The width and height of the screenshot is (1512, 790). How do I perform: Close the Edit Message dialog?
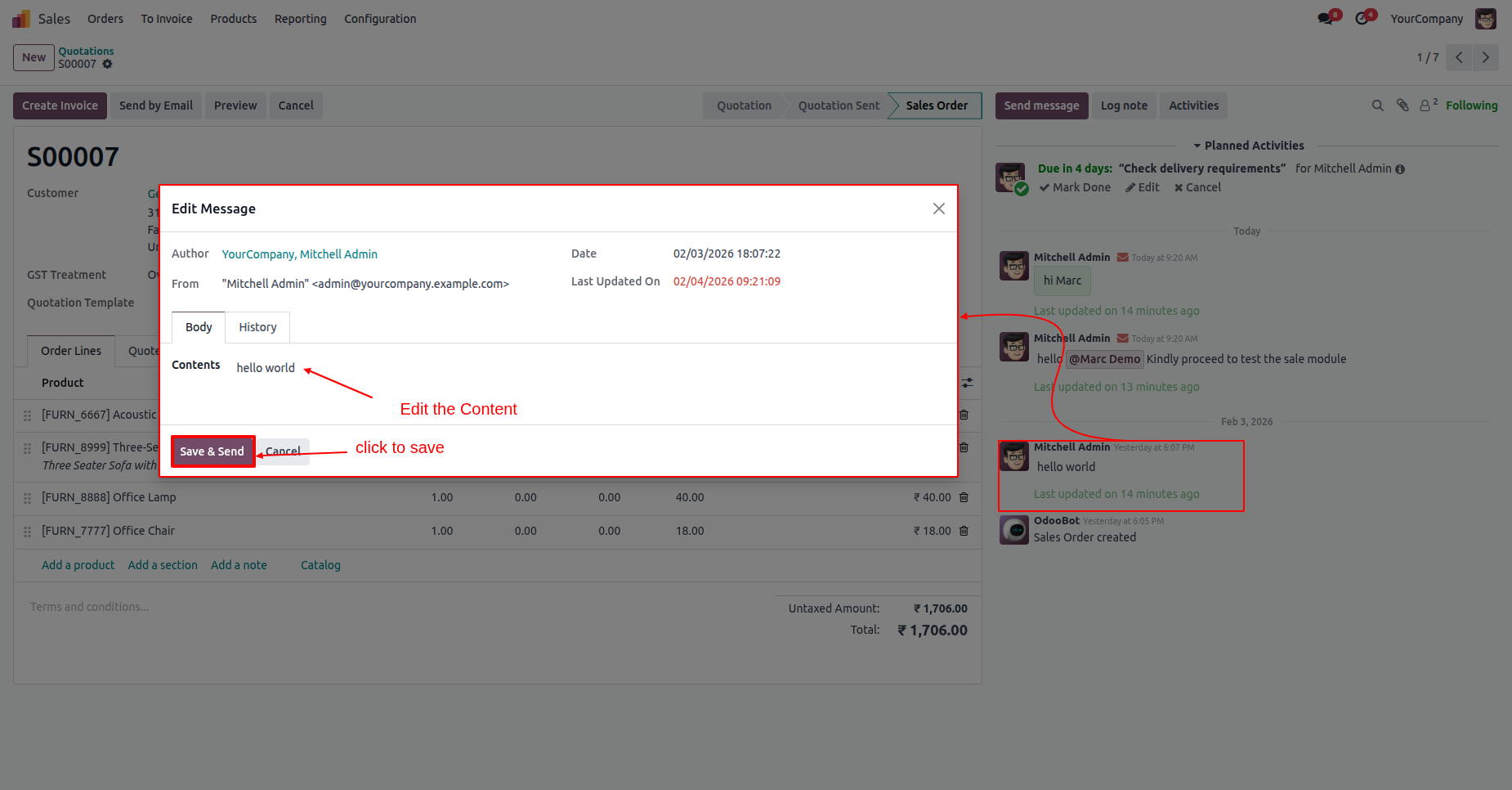(939, 209)
